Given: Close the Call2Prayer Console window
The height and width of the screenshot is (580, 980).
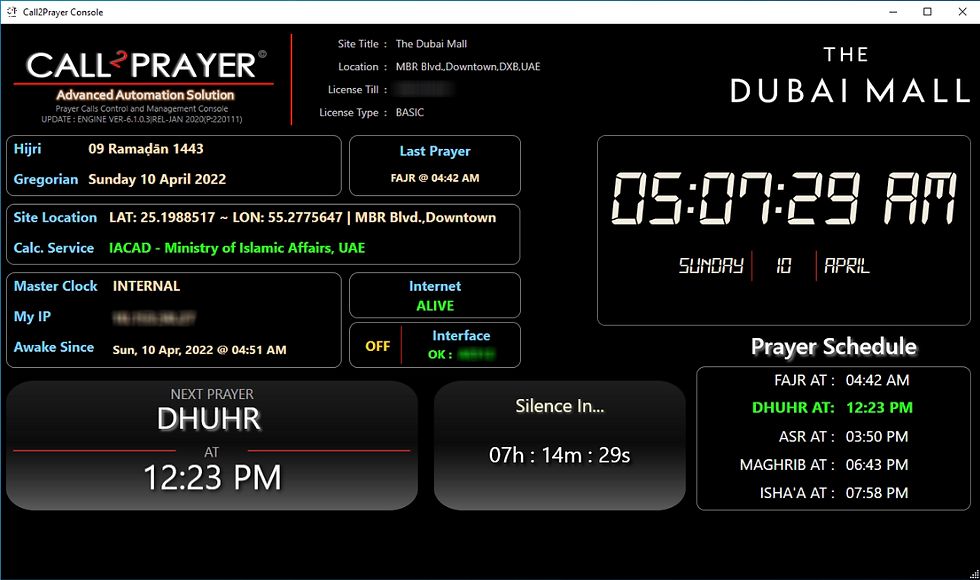Looking at the screenshot, I should coord(962,12).
